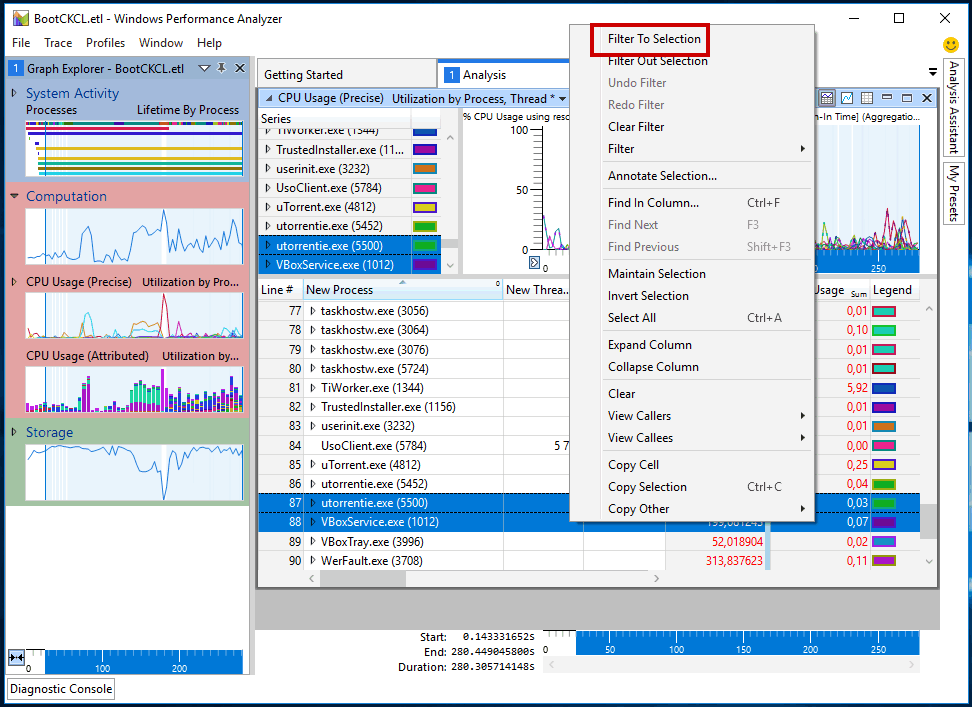Viewport: 972px width, 707px height.
Task: Expand the taskhostw.exe (3056) row
Action: 313,311
